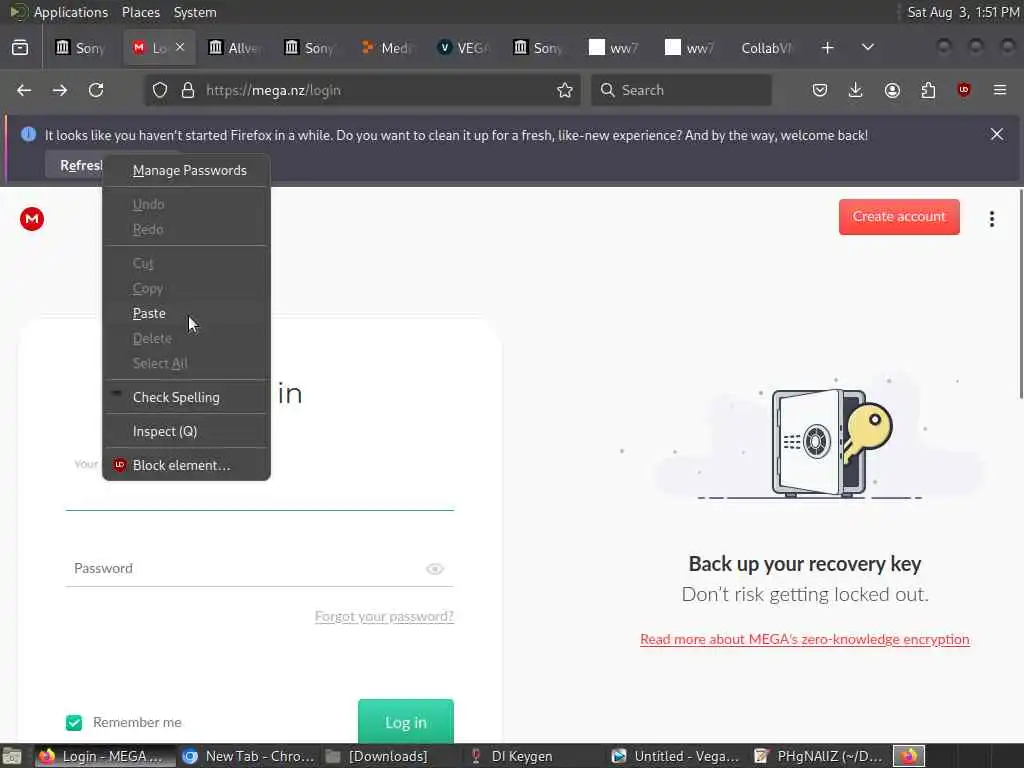The height and width of the screenshot is (768, 1024).
Task: Switch to New Tab Chrome taskbar window
Action: [248, 756]
